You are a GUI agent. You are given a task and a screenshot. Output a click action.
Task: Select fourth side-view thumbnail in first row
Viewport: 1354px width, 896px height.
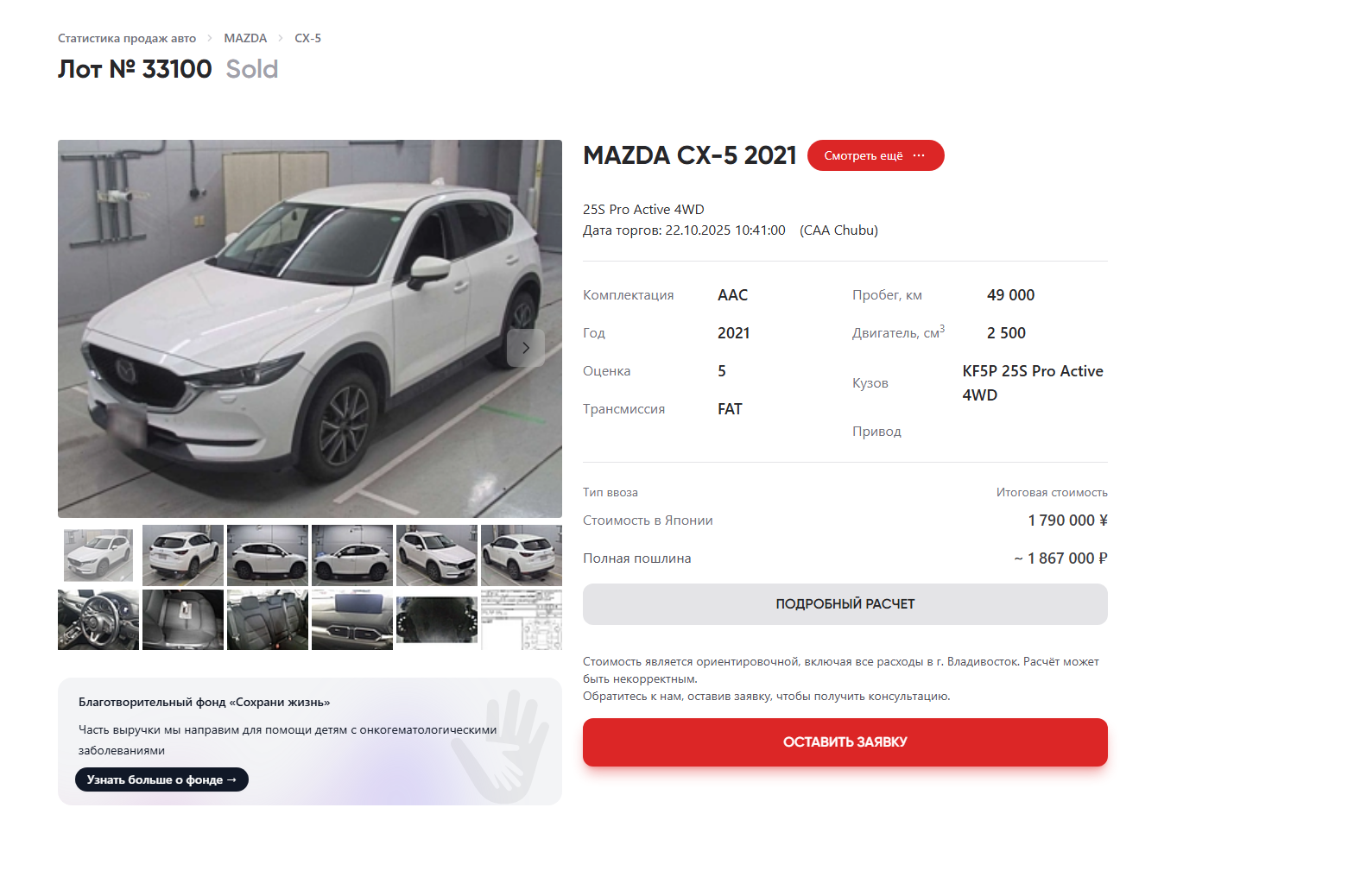(352, 555)
